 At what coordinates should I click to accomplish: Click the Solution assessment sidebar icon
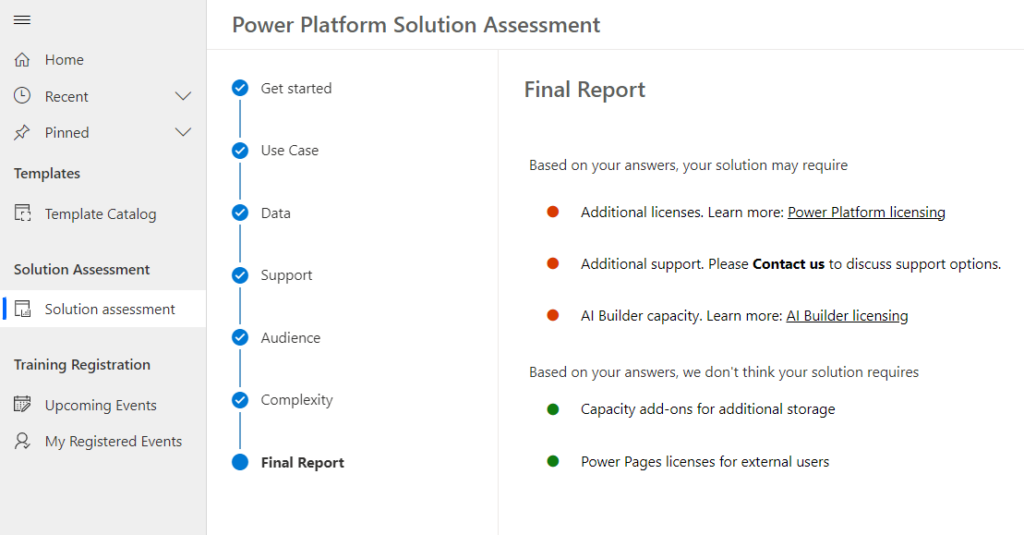click(x=23, y=309)
